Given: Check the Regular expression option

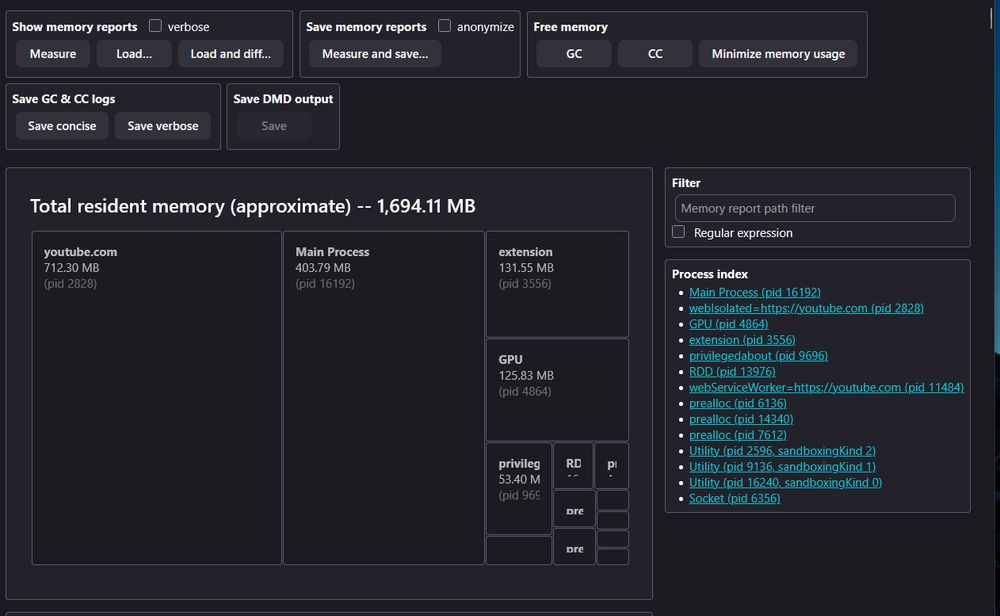Looking at the screenshot, I should click(x=679, y=232).
